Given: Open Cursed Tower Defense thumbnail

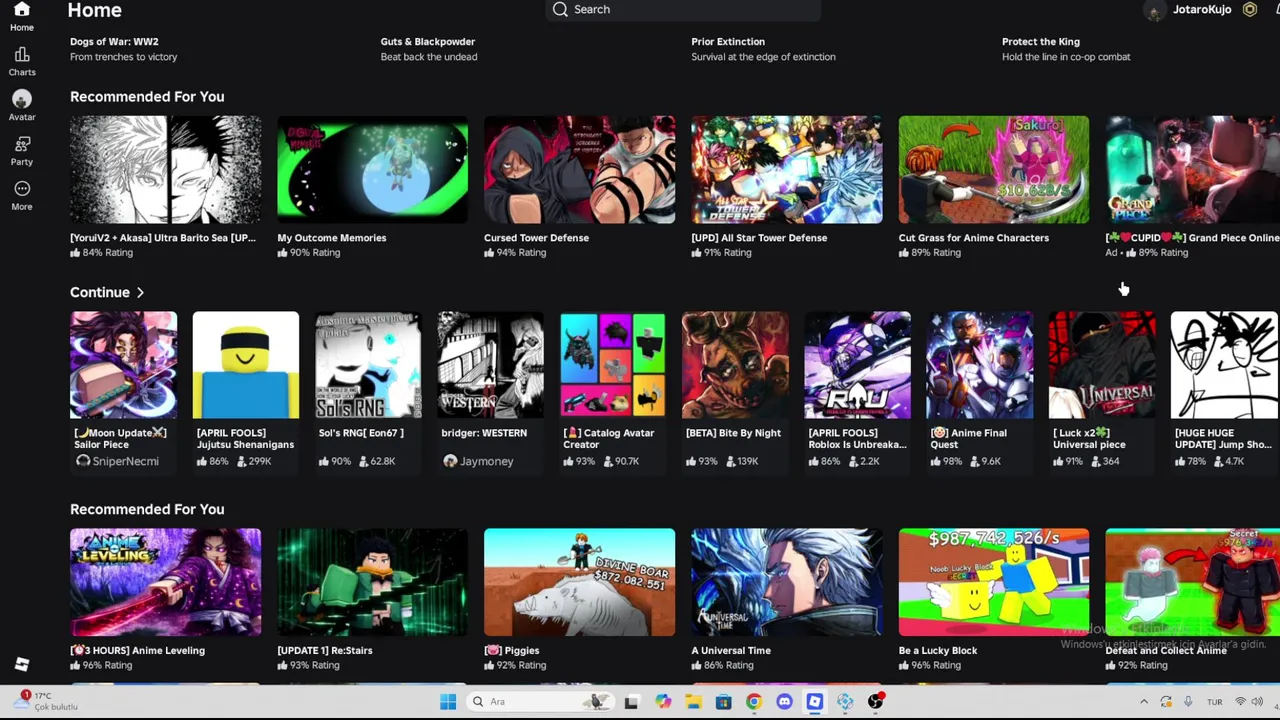Looking at the screenshot, I should click(579, 169).
